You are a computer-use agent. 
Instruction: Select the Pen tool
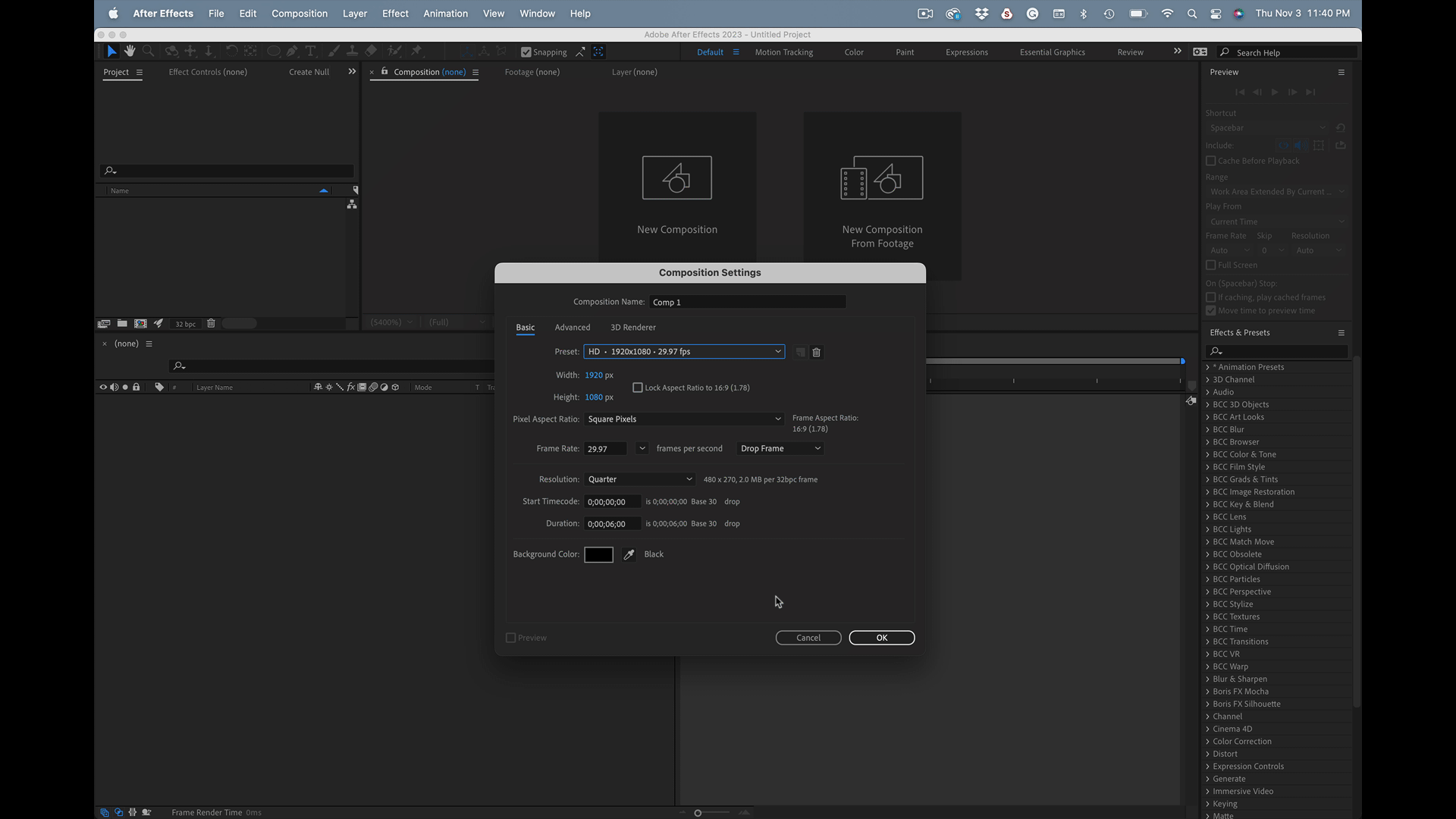tap(292, 52)
